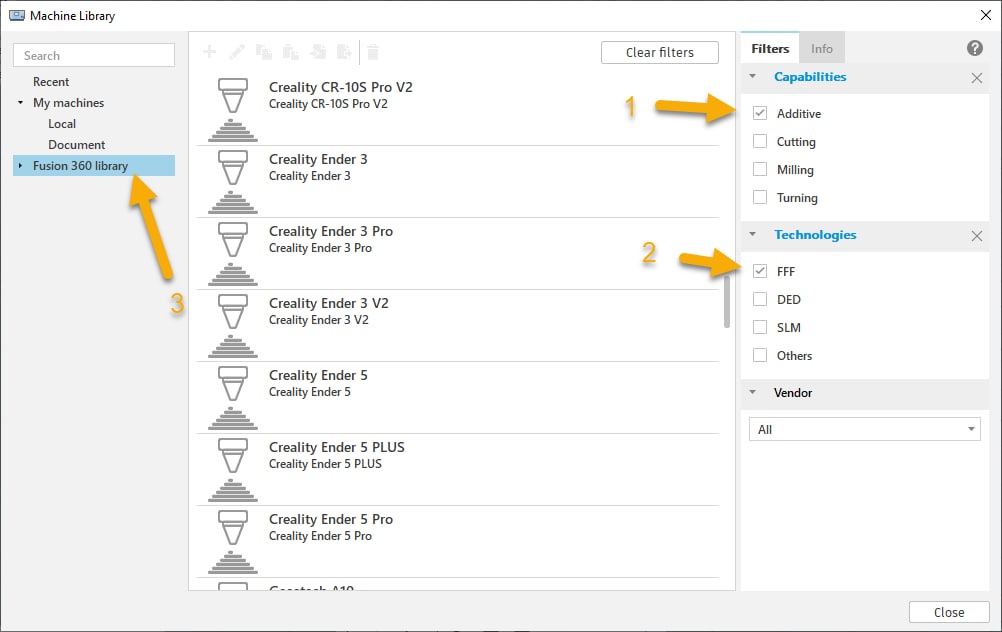Click the Creality Ender 3 Pro printer icon
This screenshot has width=1002, height=632.
pos(233,254)
